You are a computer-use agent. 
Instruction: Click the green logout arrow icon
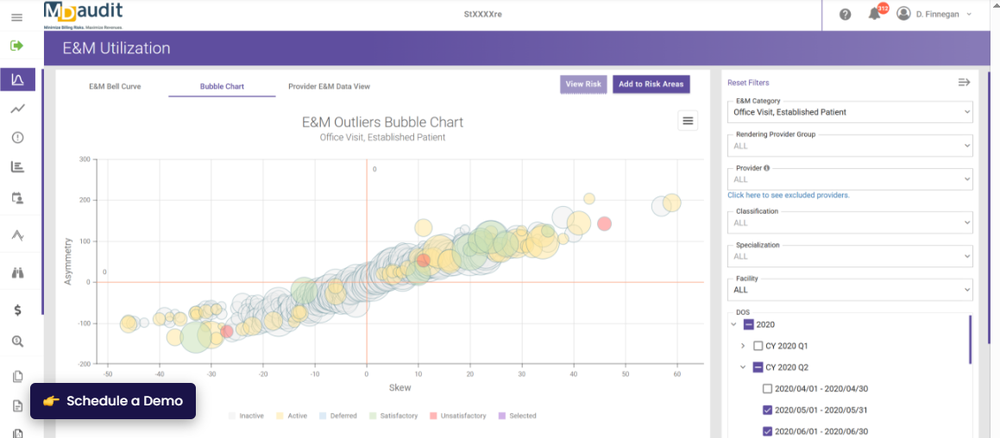[17, 46]
